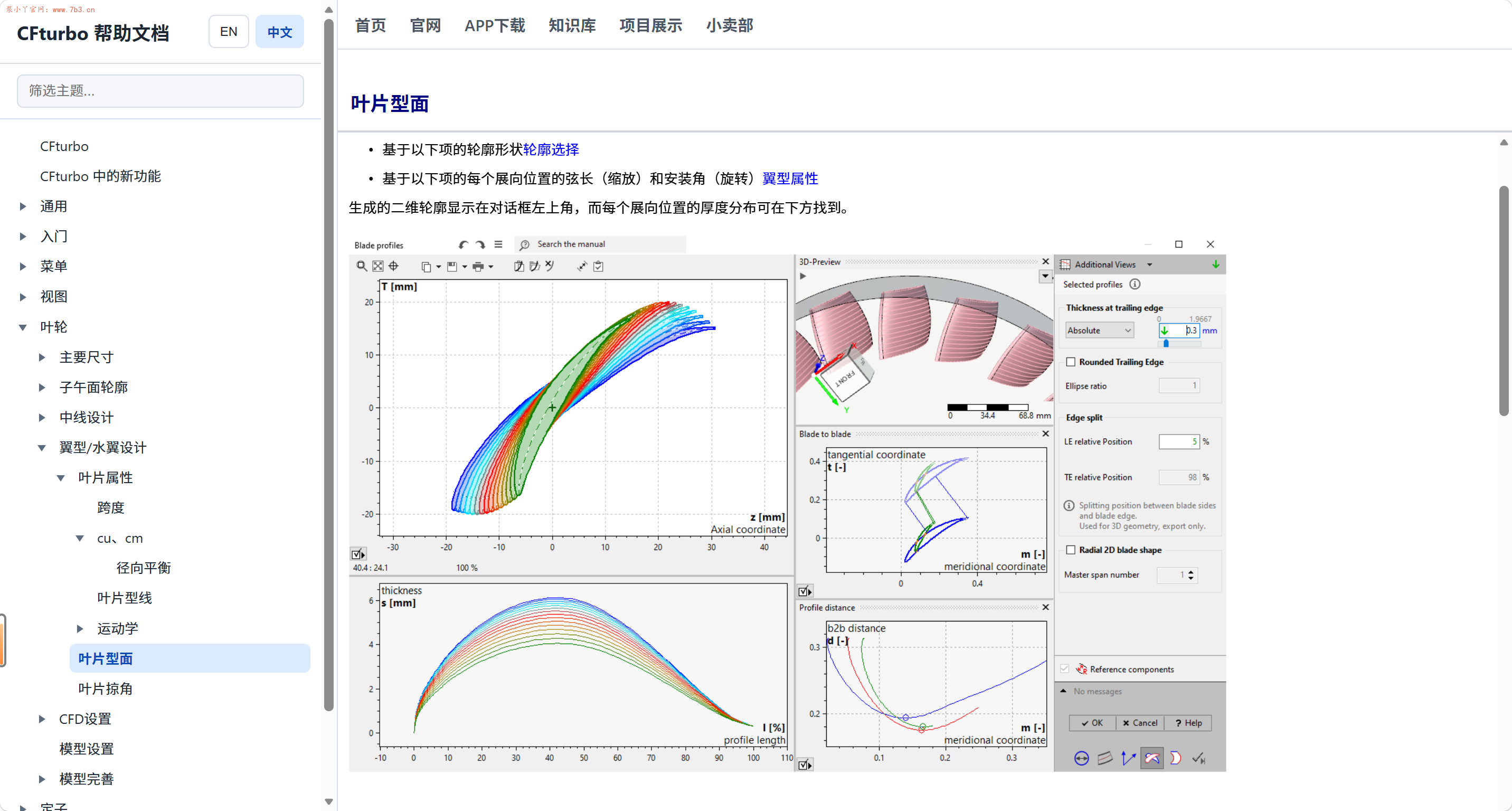The image size is (1512, 811).
Task: Click the copy diagram icon
Action: (426, 267)
